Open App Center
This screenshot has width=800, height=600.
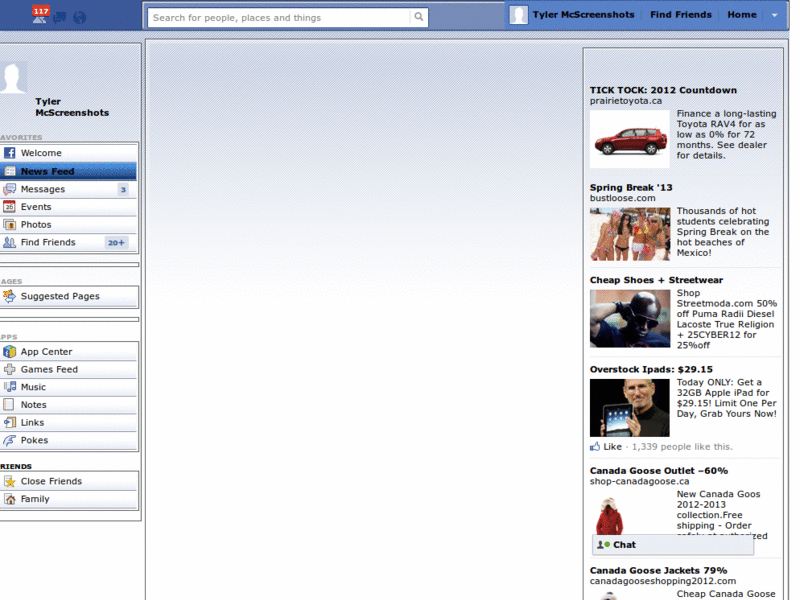click(69, 352)
